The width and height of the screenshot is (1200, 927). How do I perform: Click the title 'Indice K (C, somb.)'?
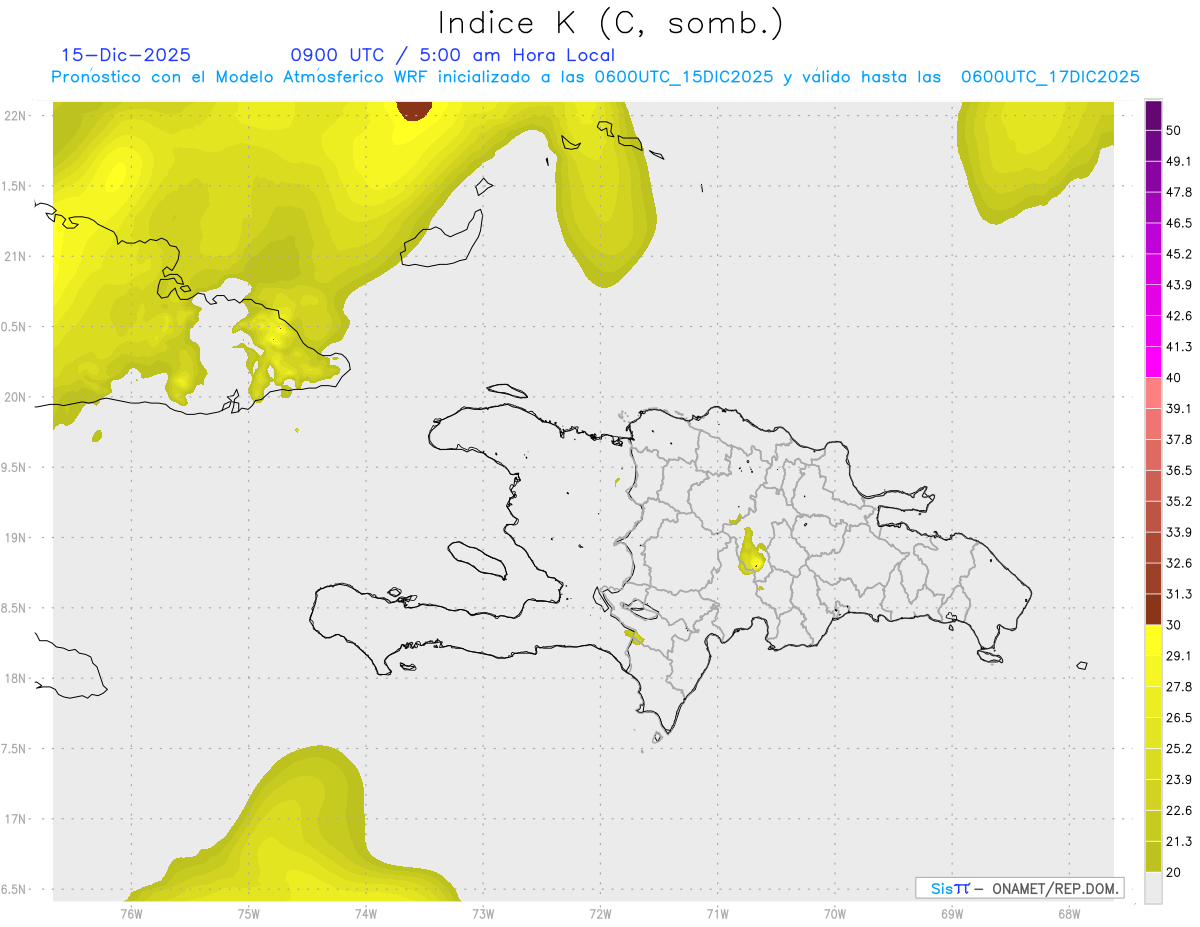(610, 24)
